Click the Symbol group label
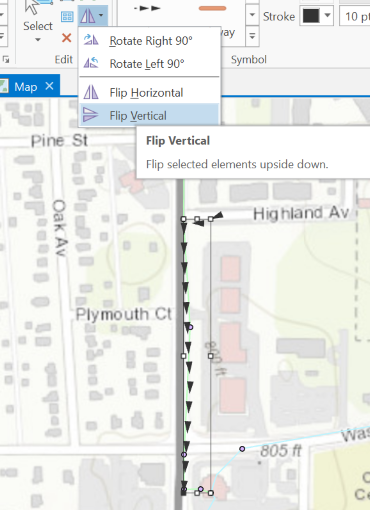Screen dimensions: 370x510 pyautogui.click(x=249, y=60)
